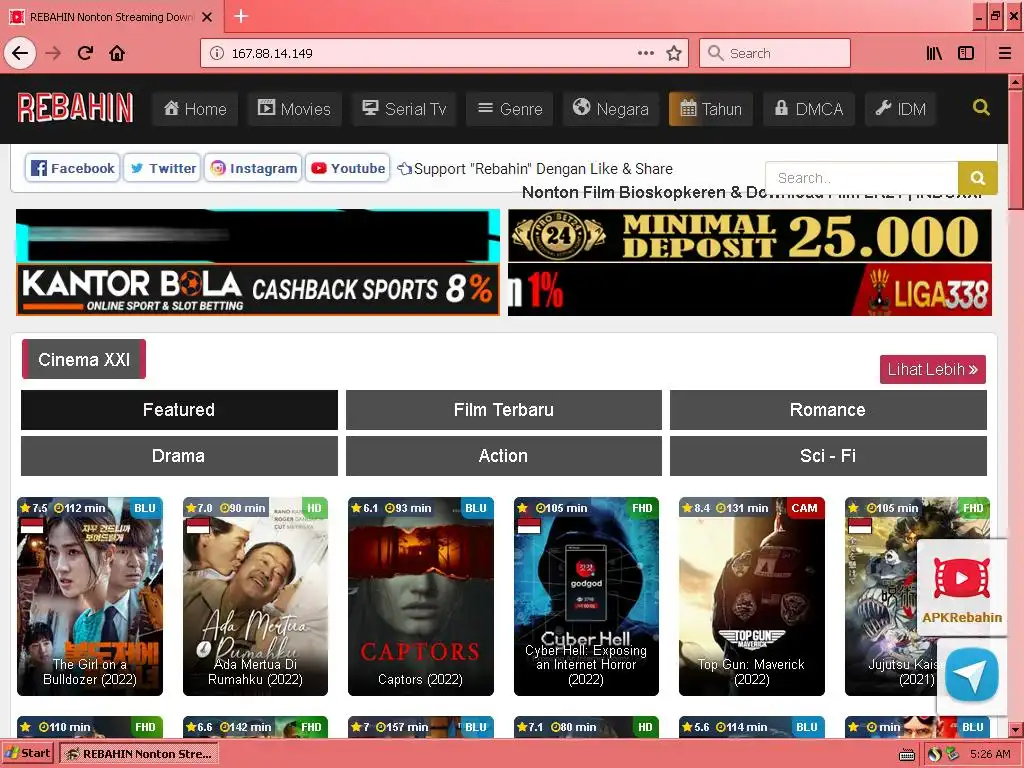
Task: Click the 5:26 AM taskbar clock
Action: point(990,754)
